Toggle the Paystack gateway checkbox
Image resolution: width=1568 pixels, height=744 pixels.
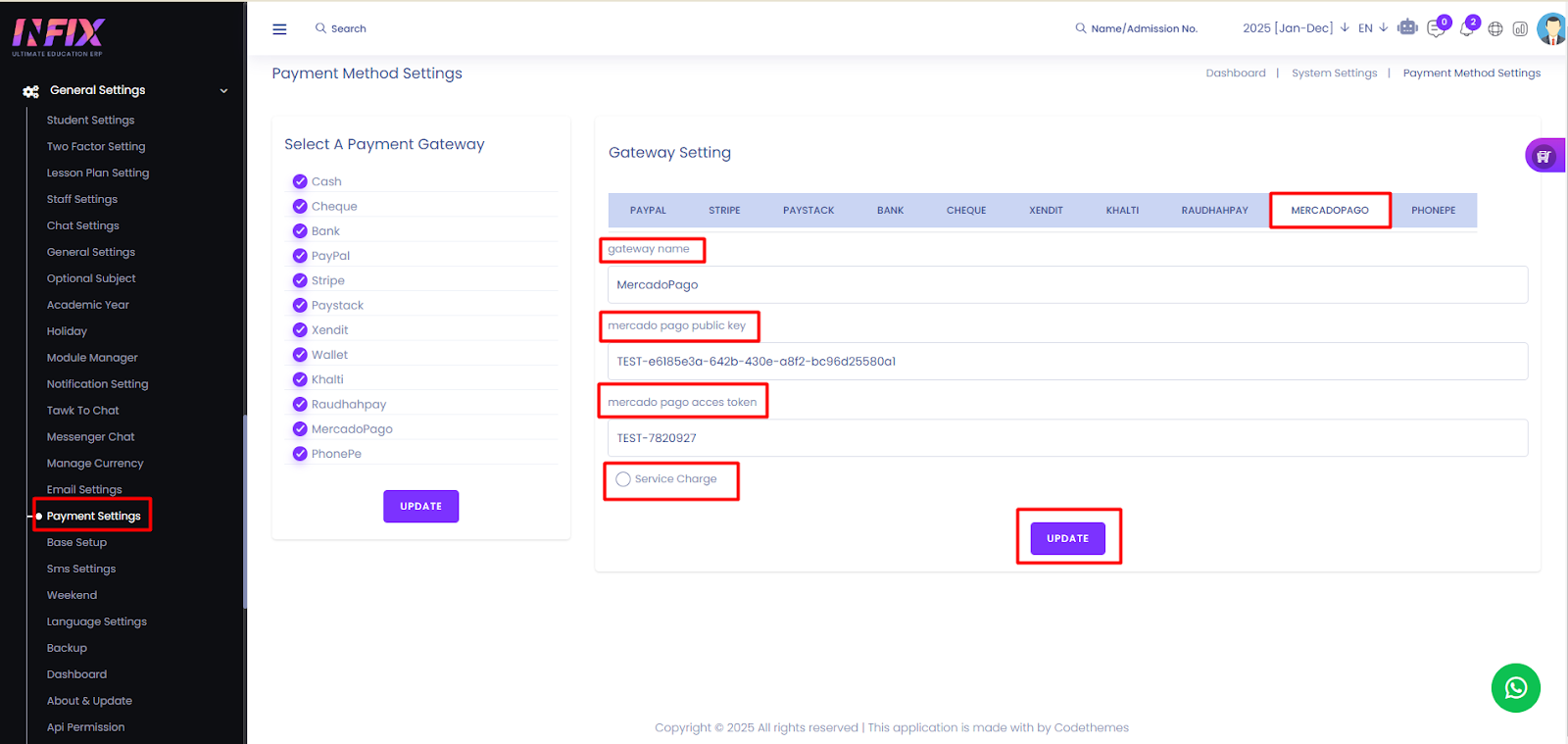[300, 305]
